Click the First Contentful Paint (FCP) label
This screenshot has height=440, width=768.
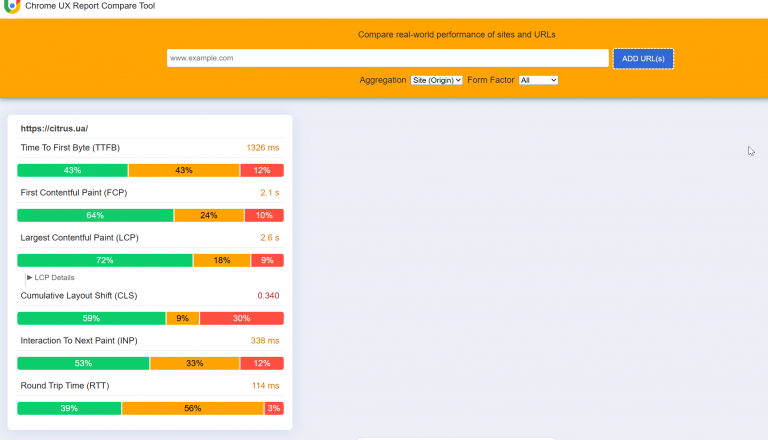click(74, 193)
